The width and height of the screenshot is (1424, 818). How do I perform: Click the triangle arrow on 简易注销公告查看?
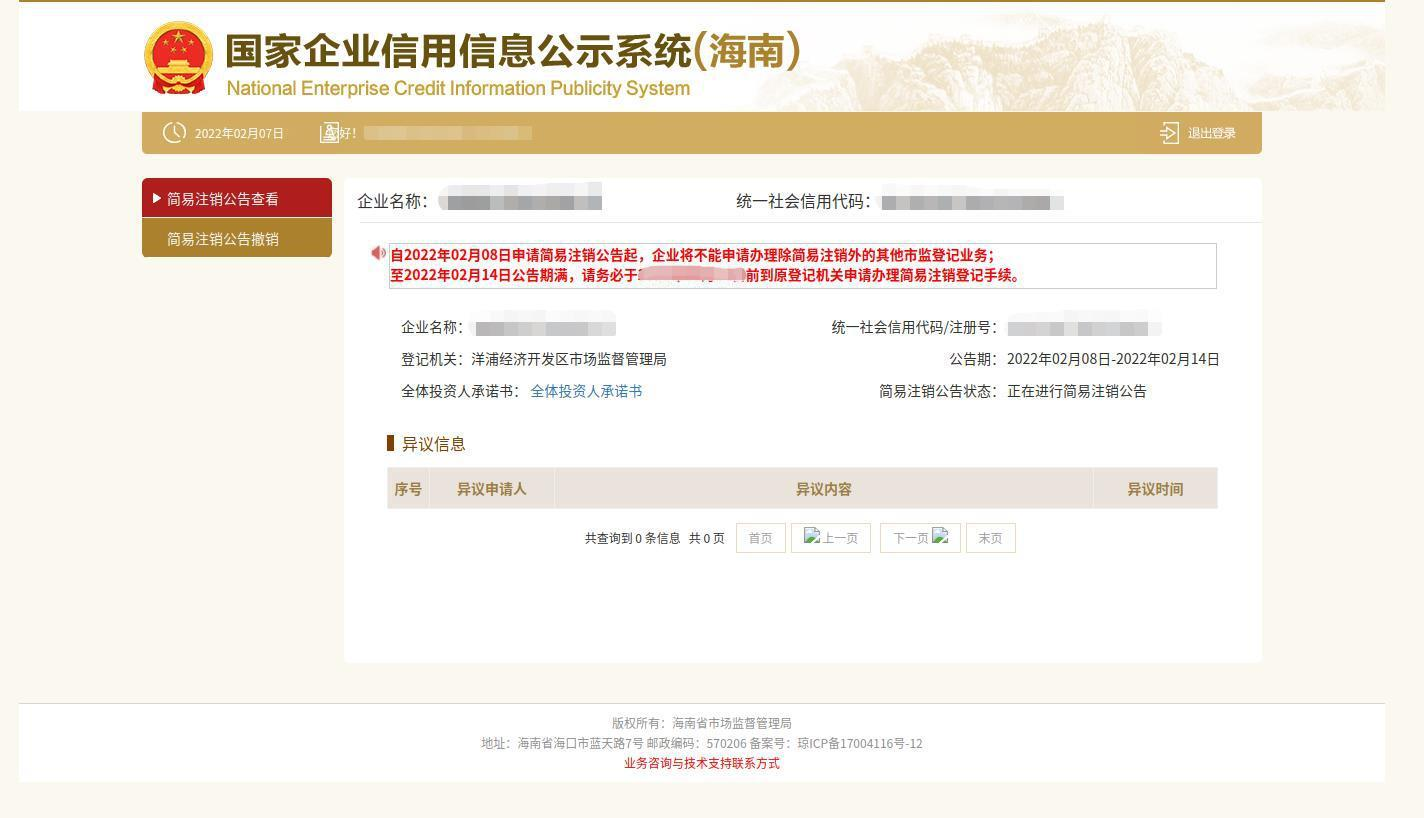(157, 199)
